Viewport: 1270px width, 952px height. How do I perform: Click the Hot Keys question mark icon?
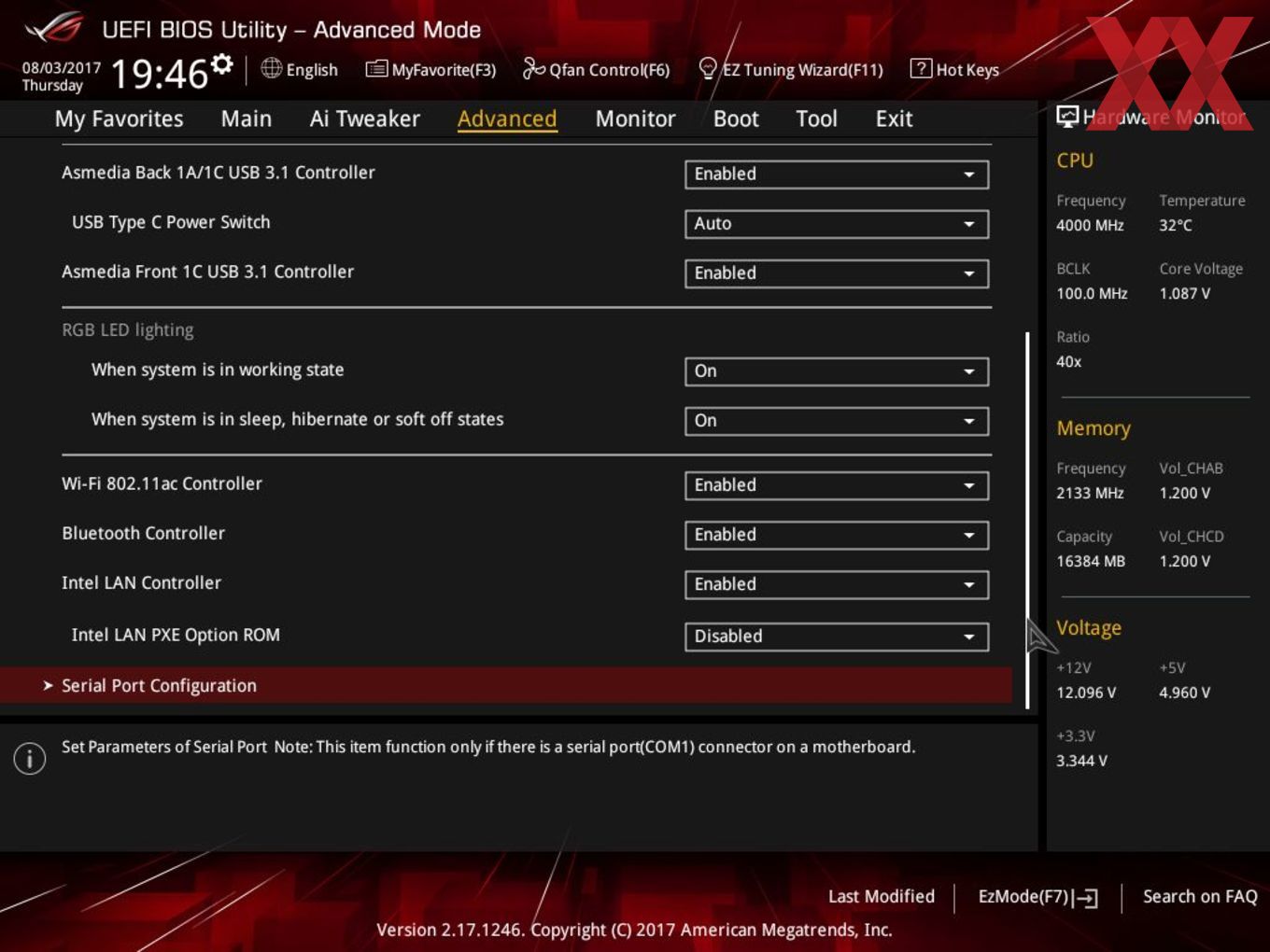coord(921,69)
